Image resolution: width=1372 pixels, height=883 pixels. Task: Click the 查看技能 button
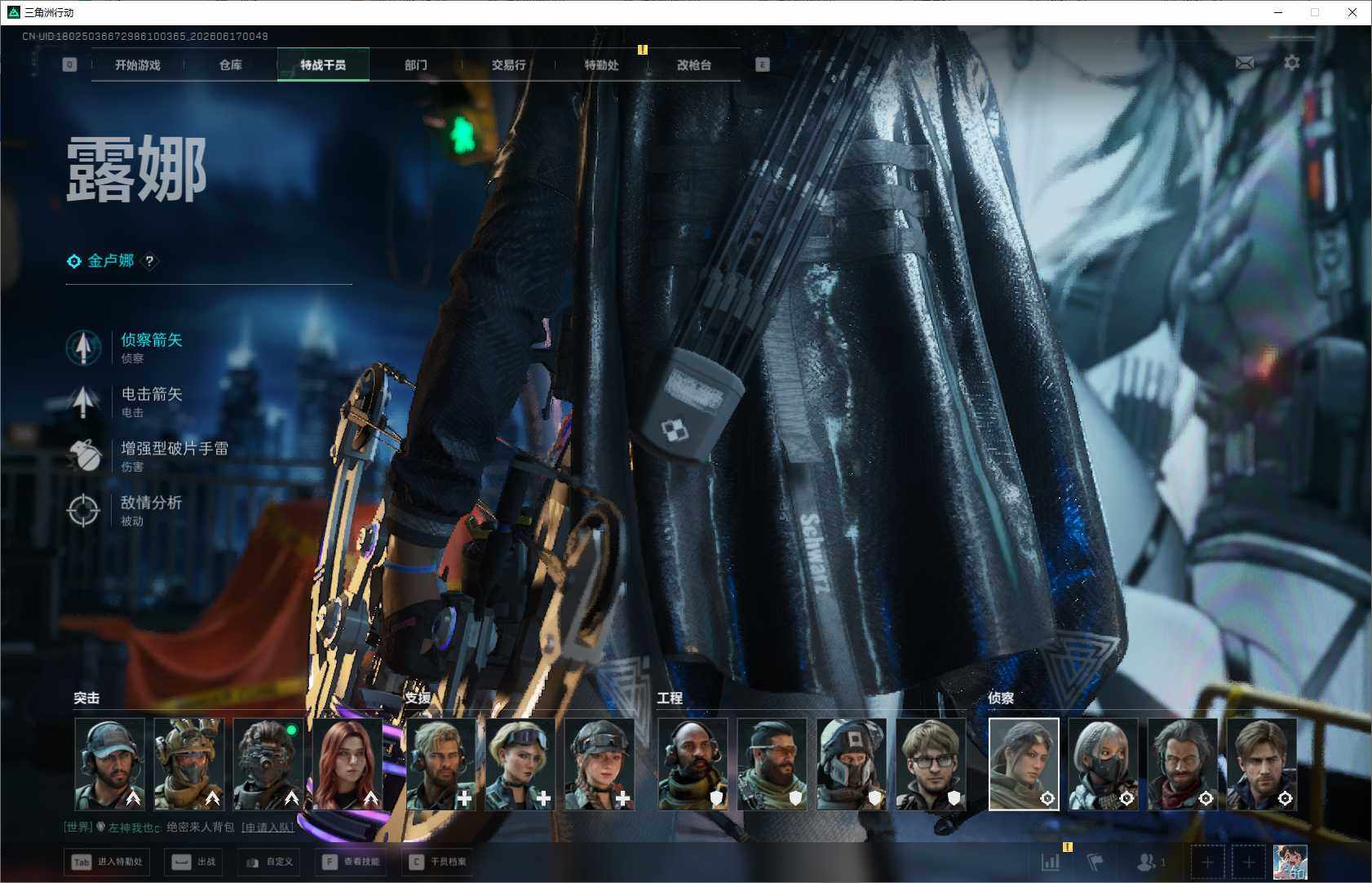[351, 862]
